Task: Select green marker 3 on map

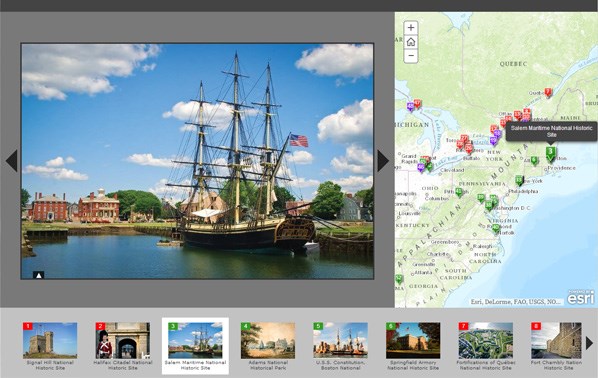Action: (x=550, y=154)
